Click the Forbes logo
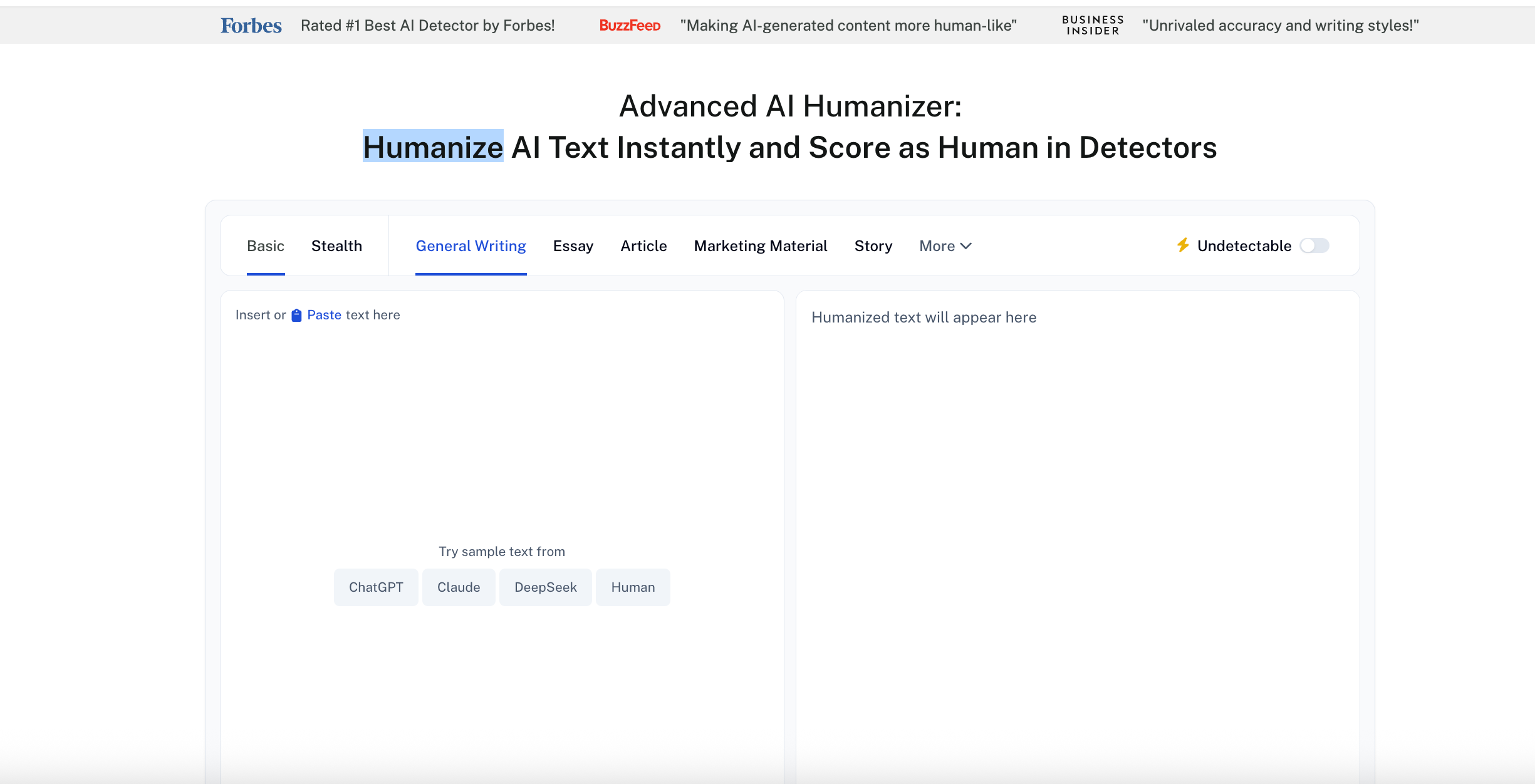The height and width of the screenshot is (784, 1535). (x=251, y=26)
